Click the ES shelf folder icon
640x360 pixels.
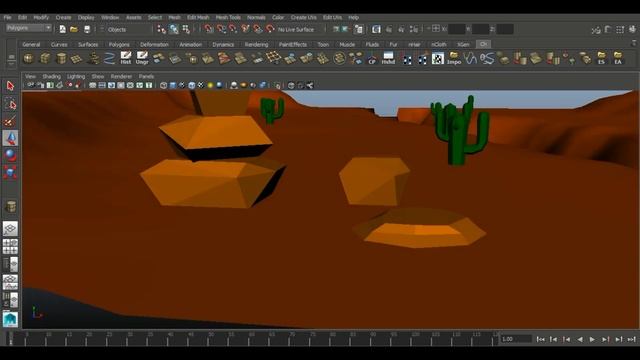[601, 58]
